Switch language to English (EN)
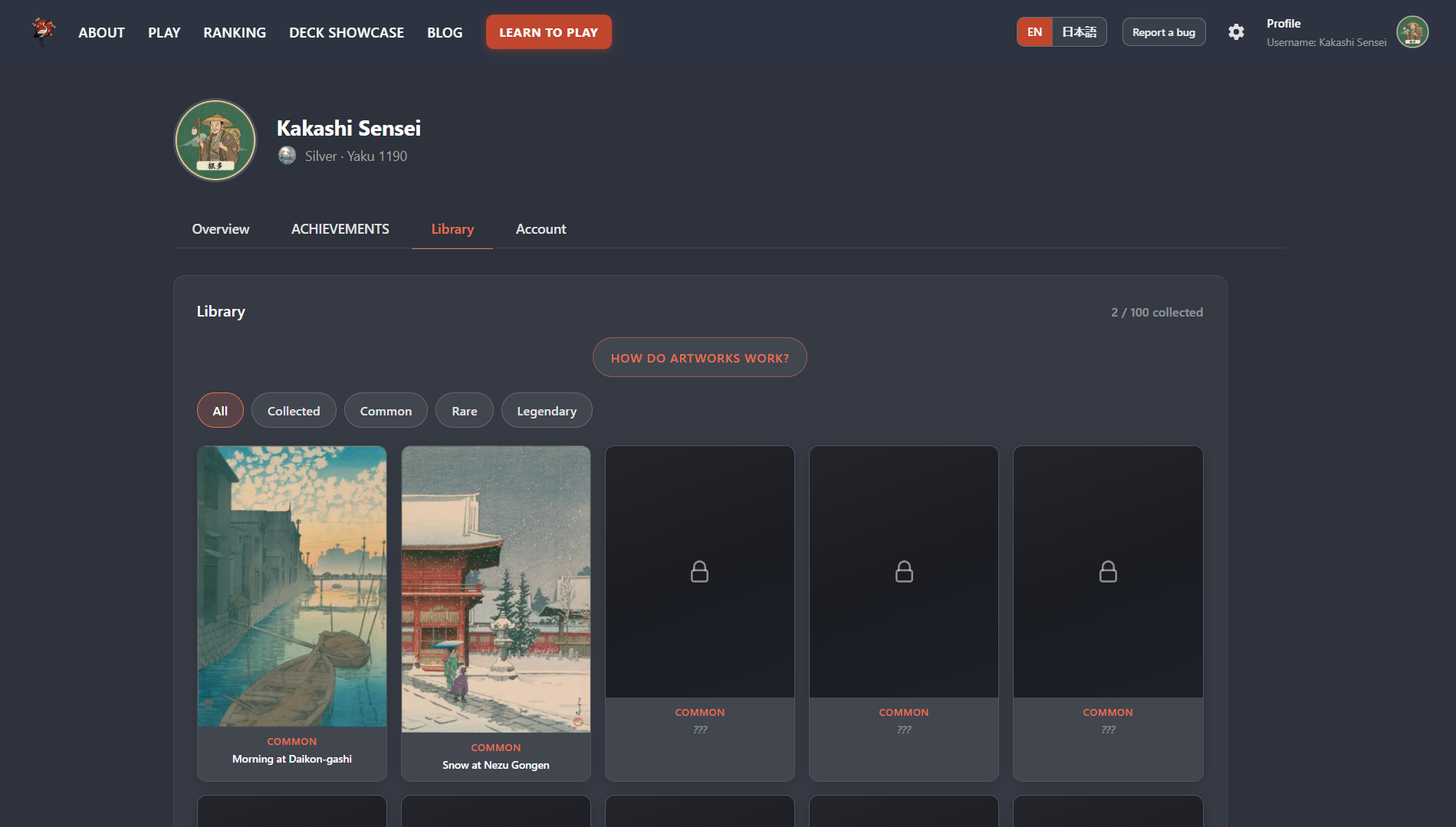Image resolution: width=1456 pixels, height=827 pixels. (x=1034, y=32)
